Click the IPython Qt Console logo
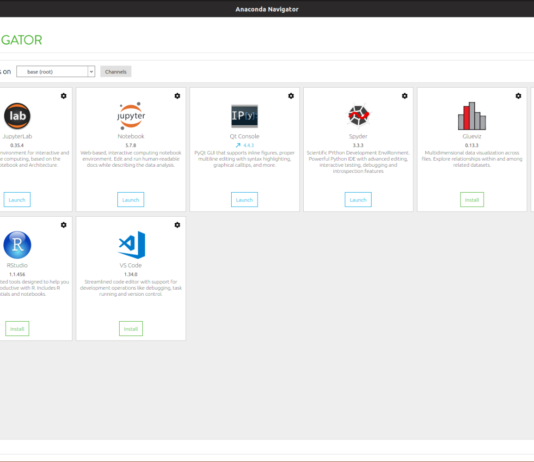 245,116
